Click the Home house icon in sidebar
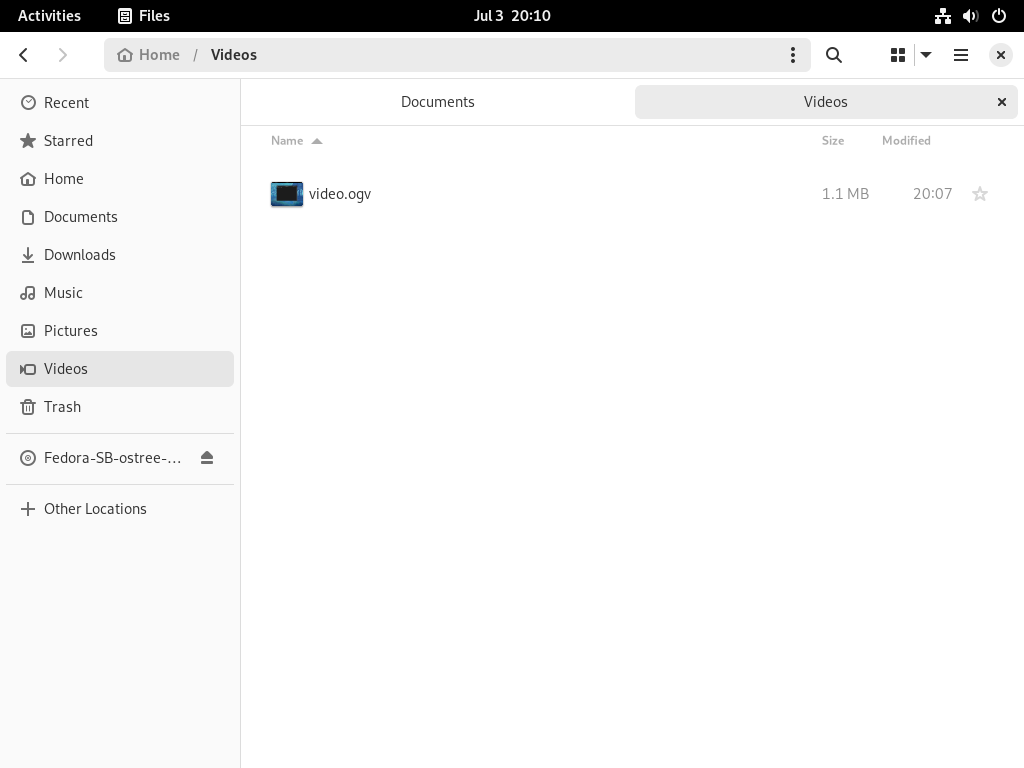The width and height of the screenshot is (1024, 768). tap(28, 178)
